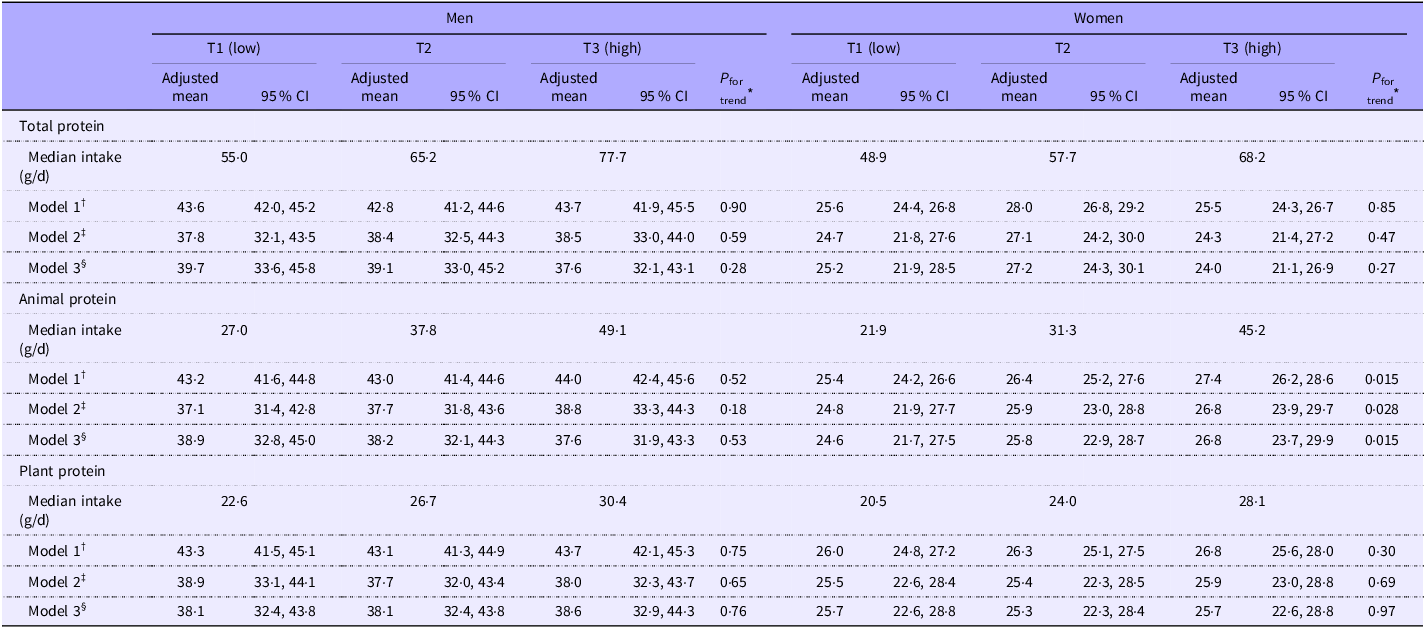Image resolution: width=1426 pixels, height=628 pixels.
Task: Select median intake value '24·0'
Action: click(1062, 501)
